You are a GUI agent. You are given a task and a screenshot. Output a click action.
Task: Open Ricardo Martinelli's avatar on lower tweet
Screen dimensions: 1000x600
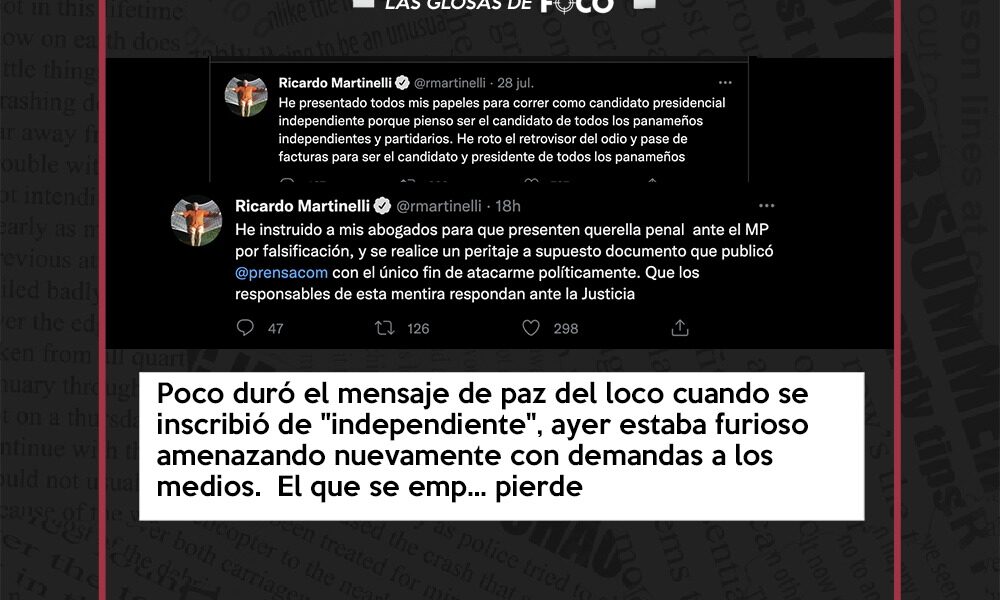(196, 221)
